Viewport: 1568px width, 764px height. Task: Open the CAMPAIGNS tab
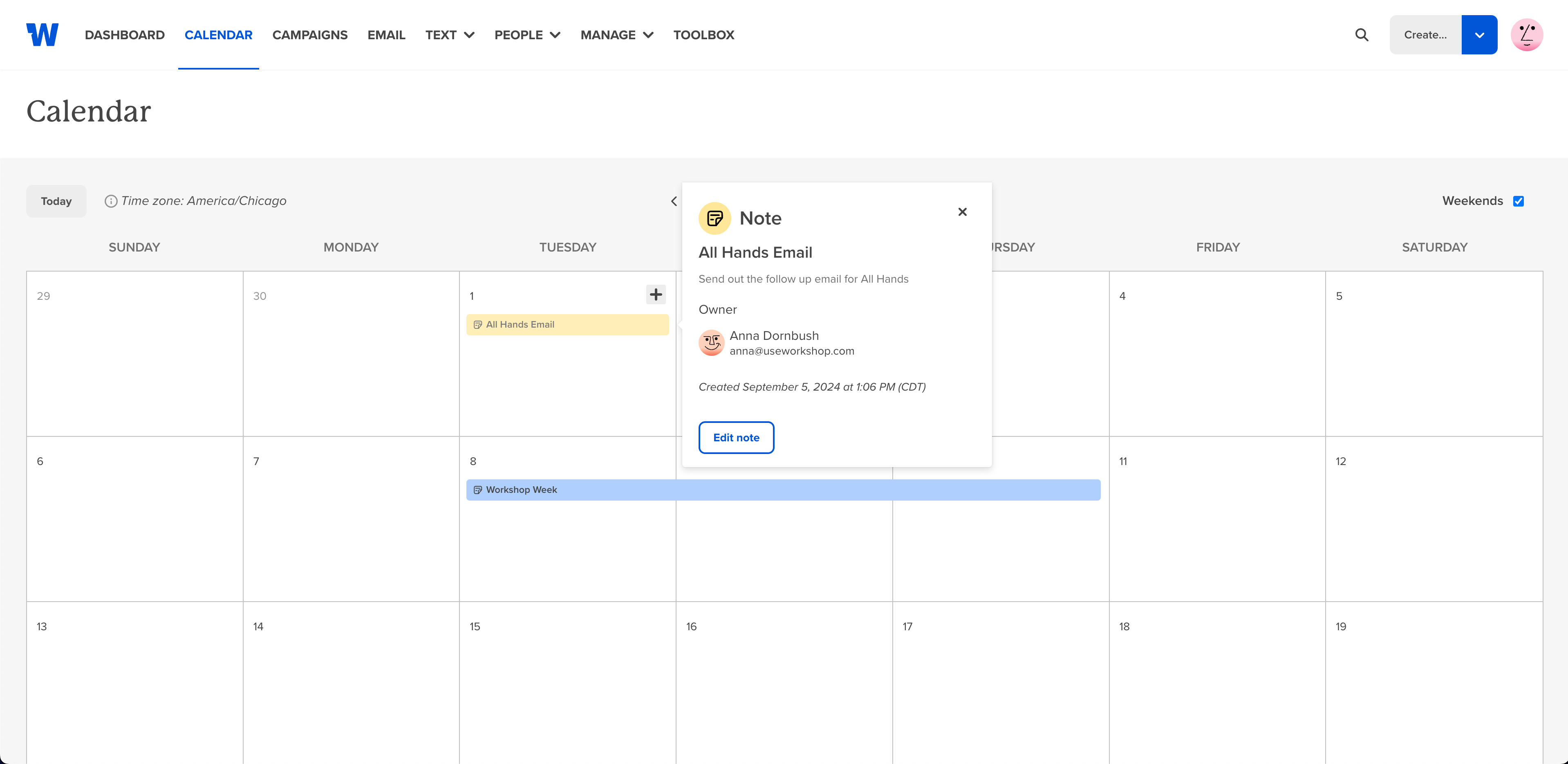[310, 35]
